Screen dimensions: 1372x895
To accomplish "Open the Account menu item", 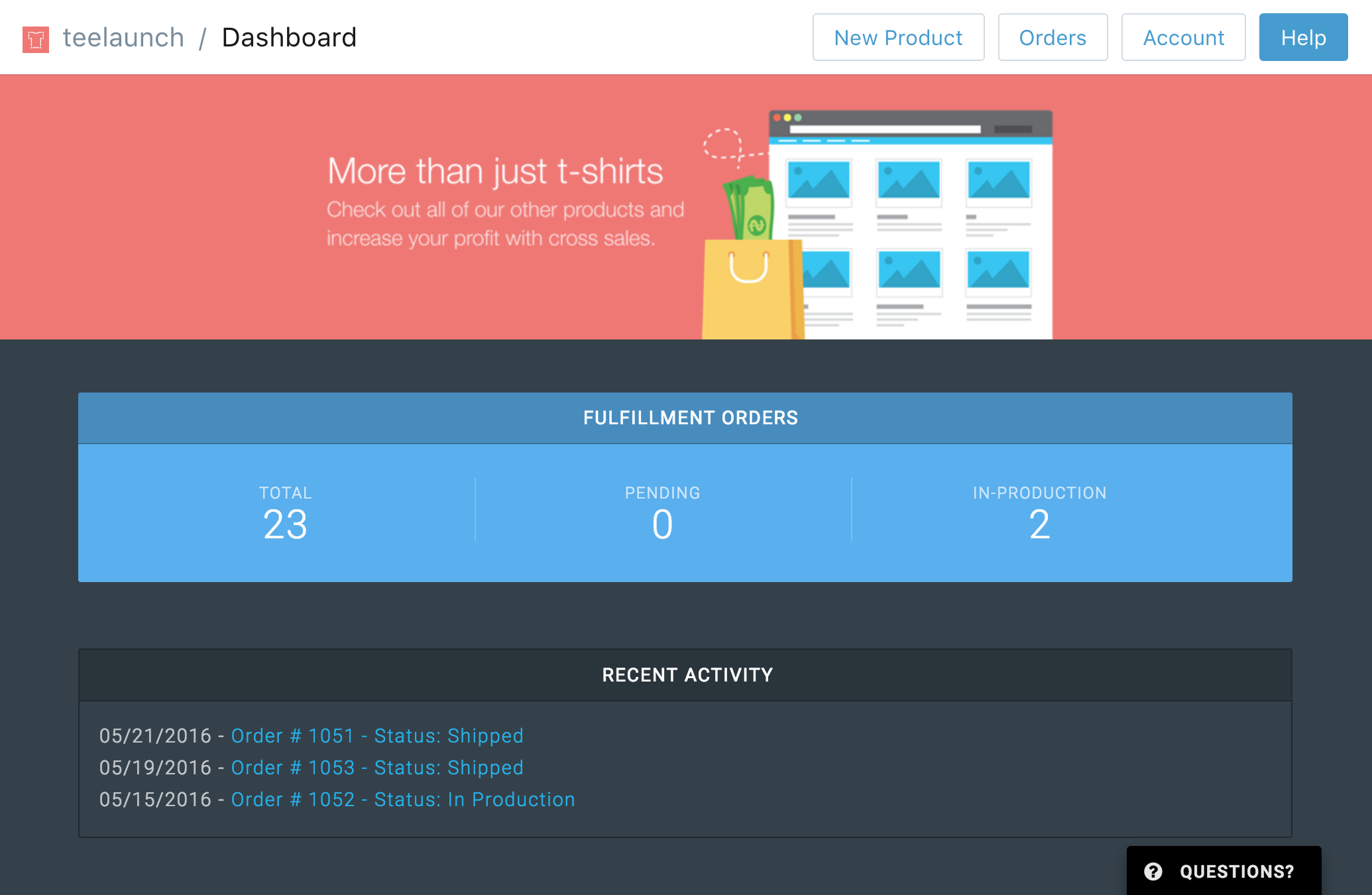I will click(1183, 38).
